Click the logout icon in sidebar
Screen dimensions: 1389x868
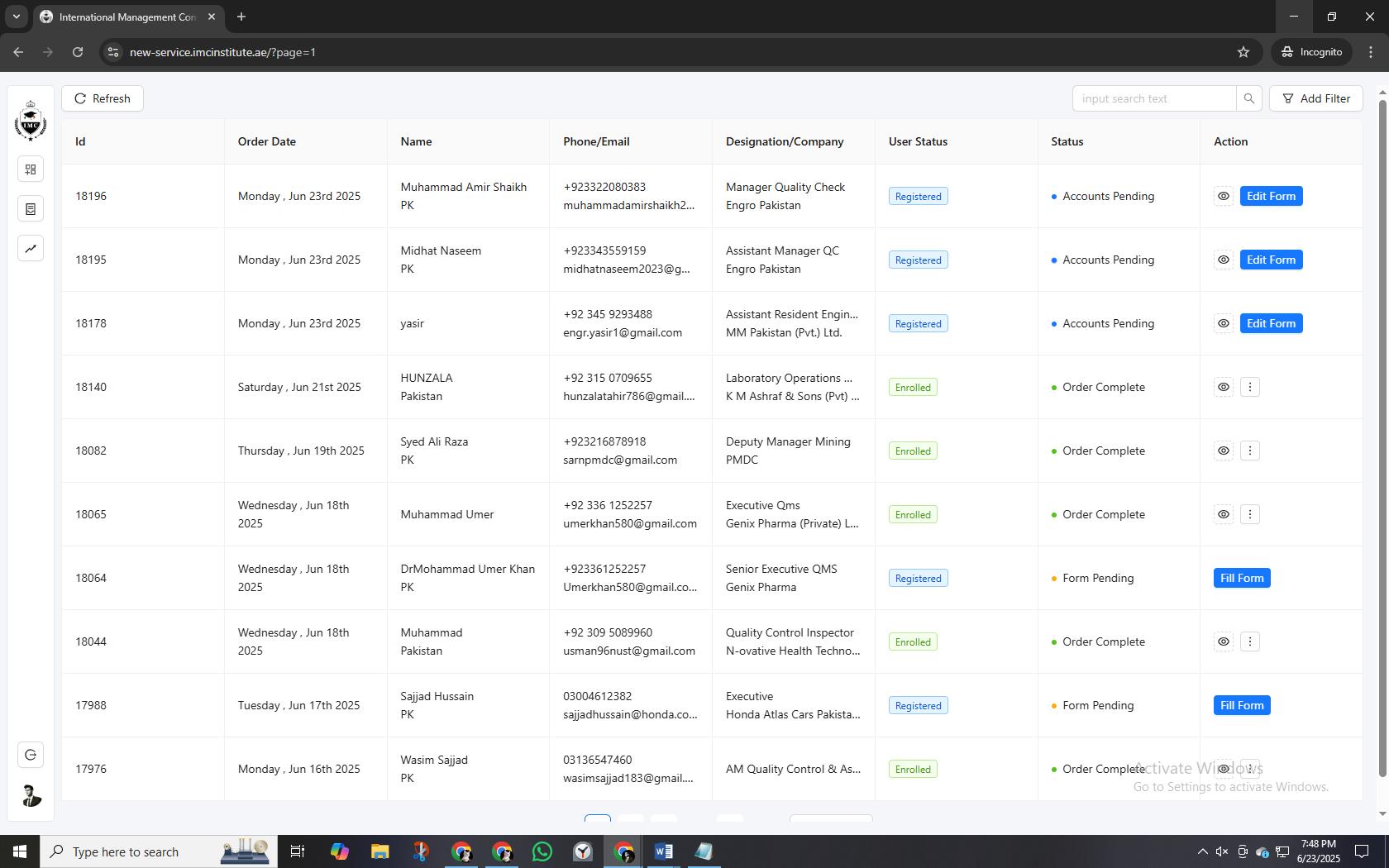click(31, 755)
